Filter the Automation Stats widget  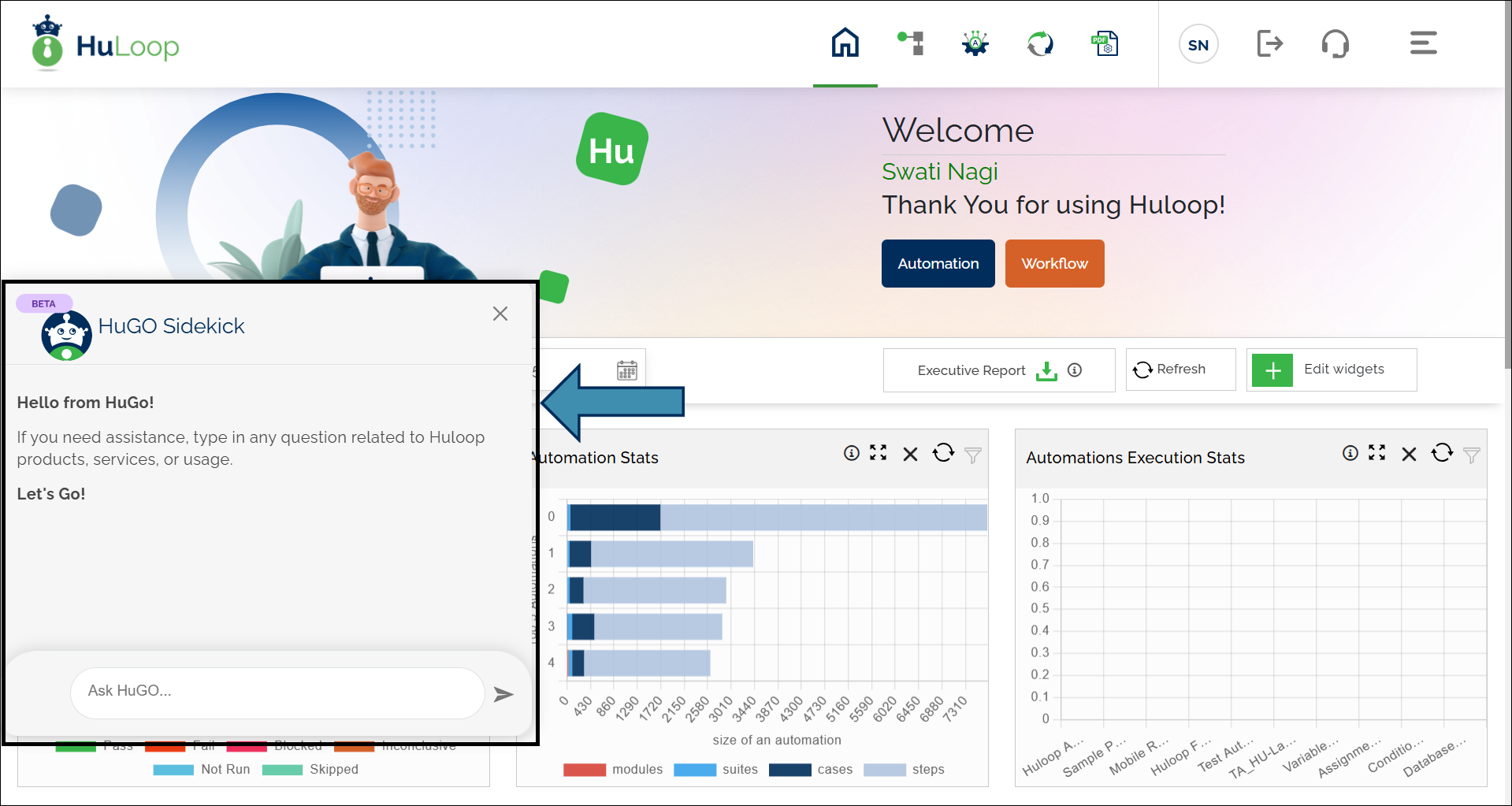coord(973,455)
